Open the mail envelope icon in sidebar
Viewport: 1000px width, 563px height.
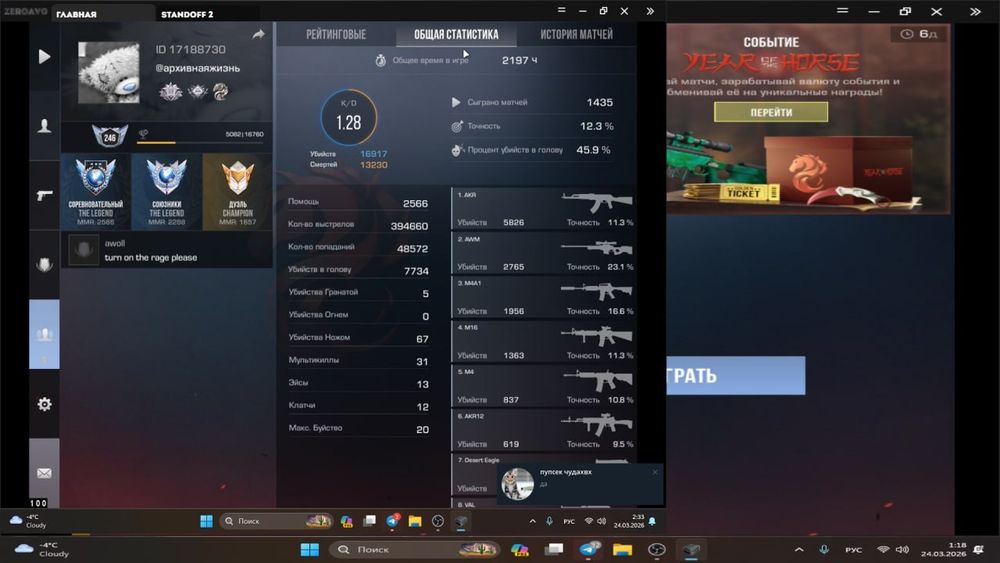(44, 472)
